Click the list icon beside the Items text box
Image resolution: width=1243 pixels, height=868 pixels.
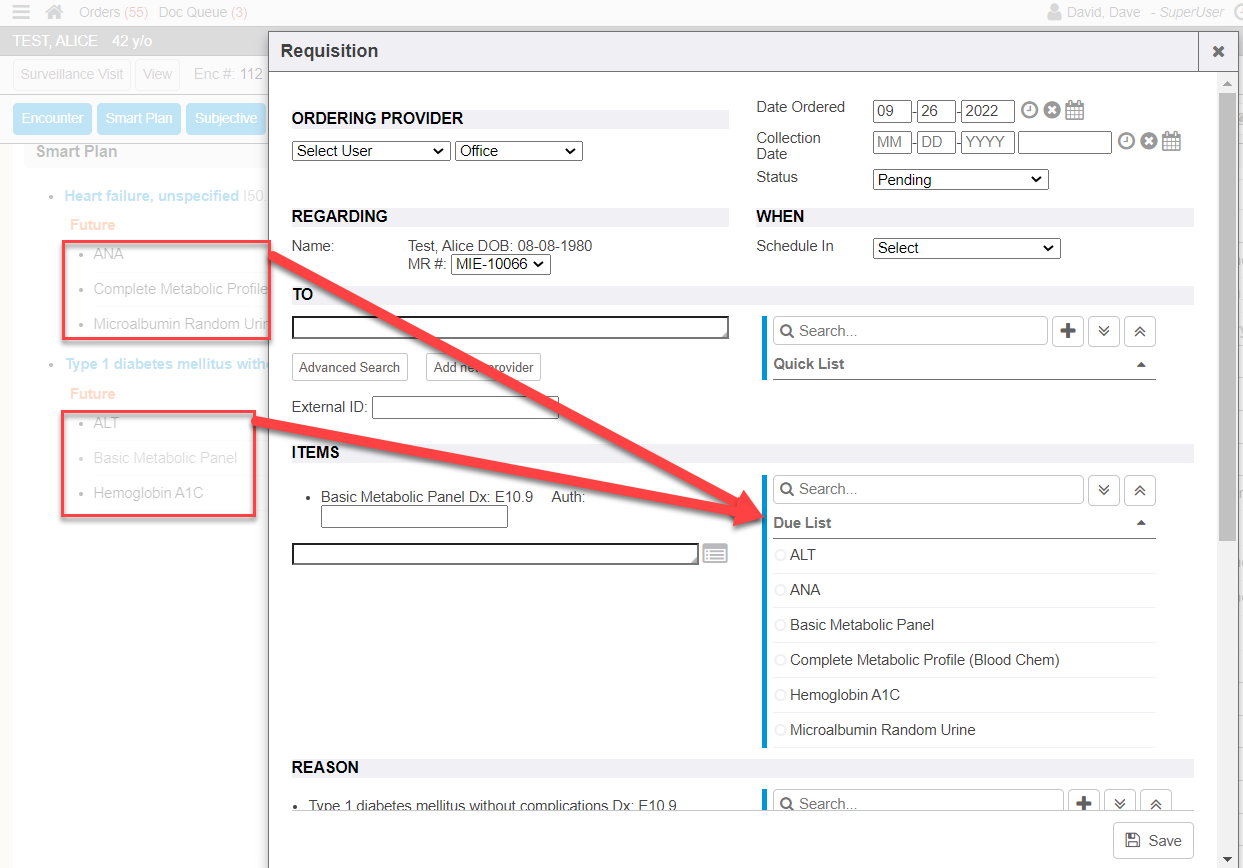[x=714, y=554]
